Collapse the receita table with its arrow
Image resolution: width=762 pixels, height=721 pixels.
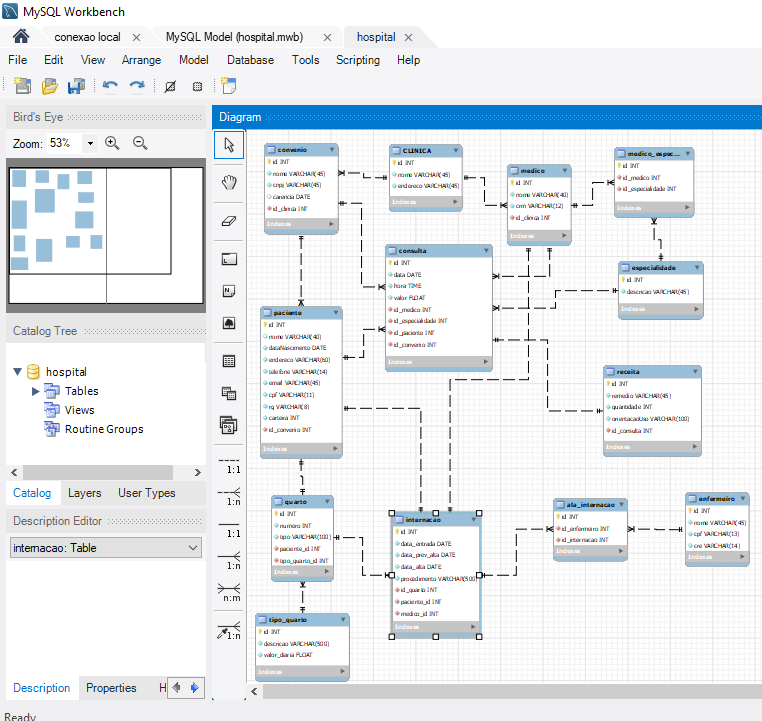[x=695, y=372]
